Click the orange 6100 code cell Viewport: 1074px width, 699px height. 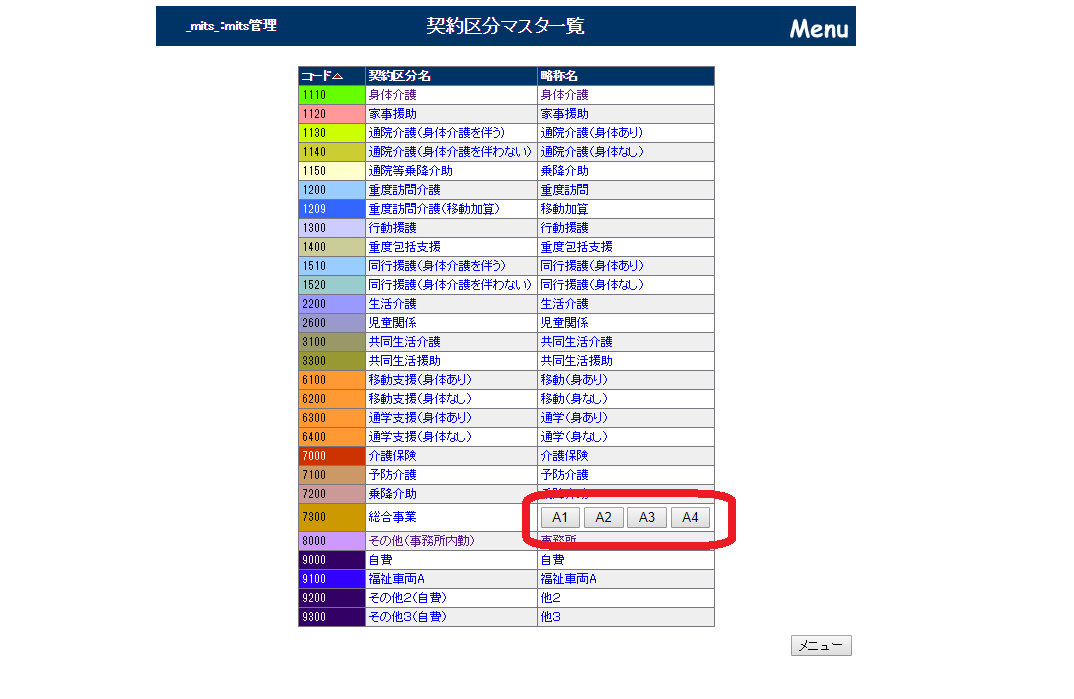(x=331, y=380)
